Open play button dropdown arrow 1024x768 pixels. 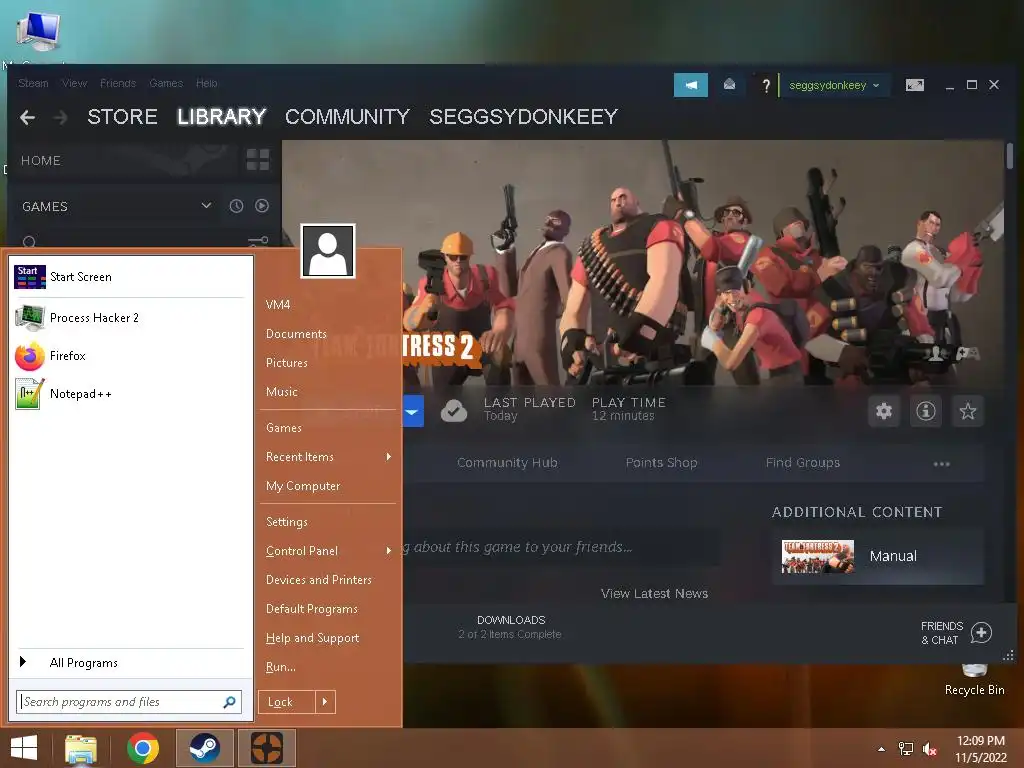tap(412, 411)
